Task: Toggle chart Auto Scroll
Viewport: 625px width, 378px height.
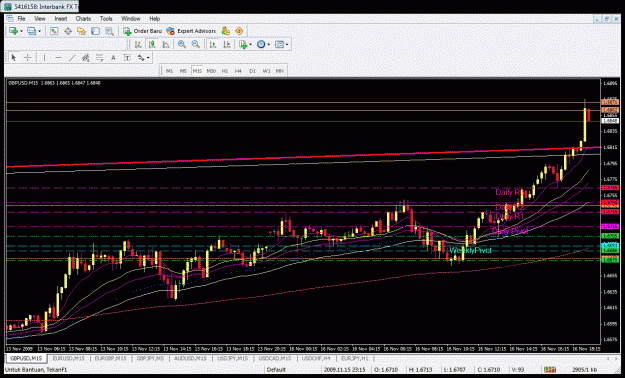Action: 213,45
